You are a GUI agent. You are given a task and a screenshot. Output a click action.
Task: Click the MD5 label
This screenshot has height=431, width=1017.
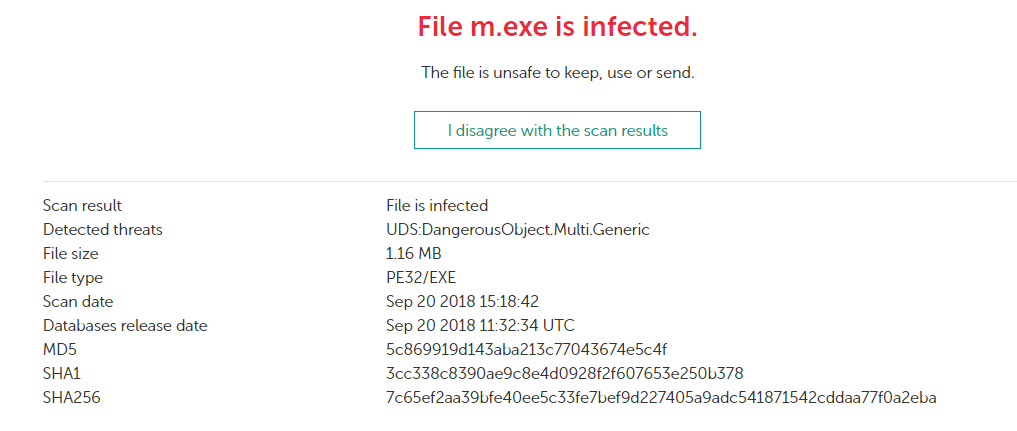(58, 350)
